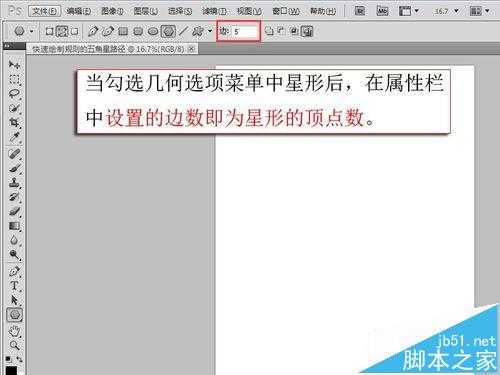
Task: Select the Horizontal Type tool
Action: click(14, 286)
